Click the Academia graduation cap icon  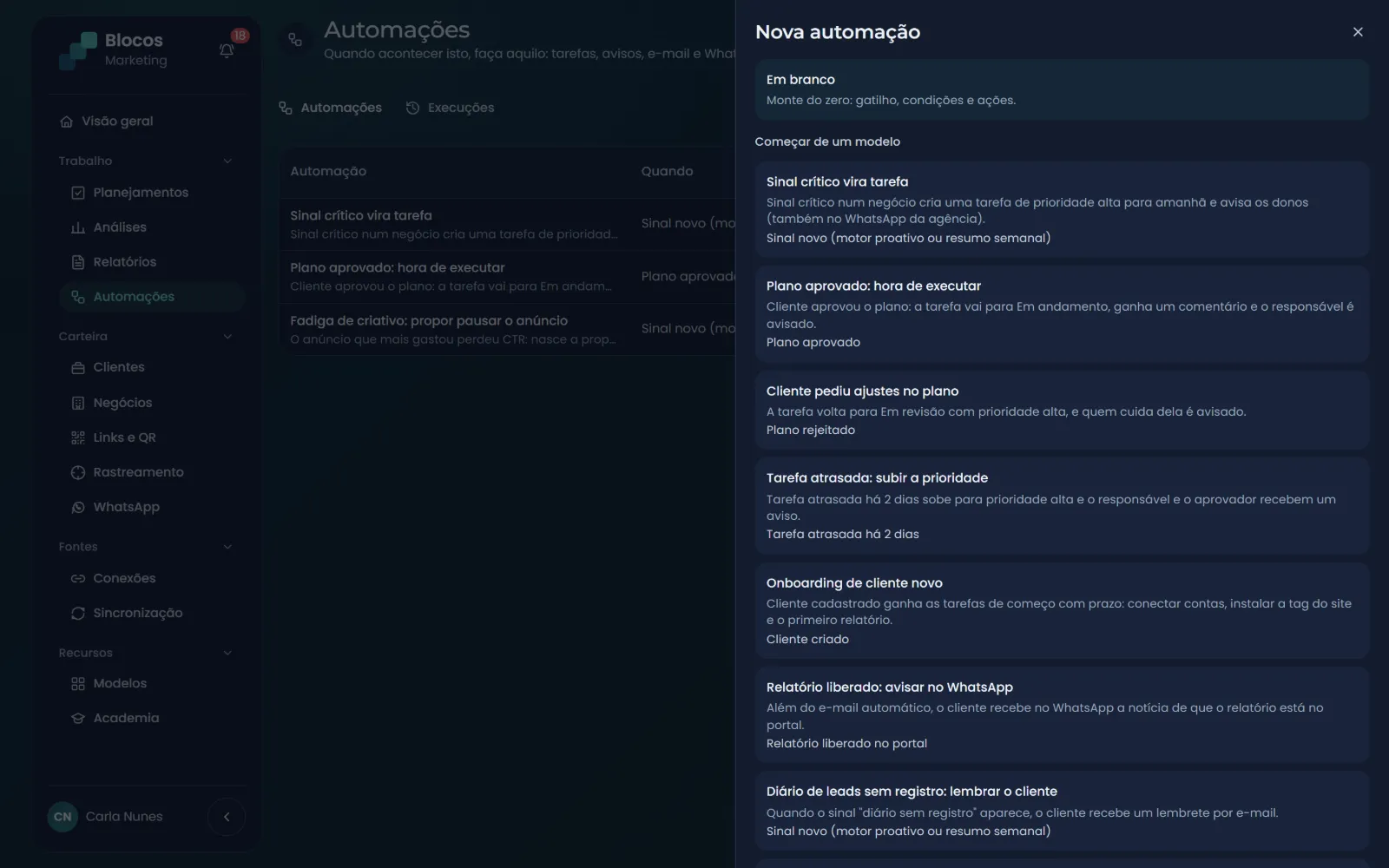(78, 719)
